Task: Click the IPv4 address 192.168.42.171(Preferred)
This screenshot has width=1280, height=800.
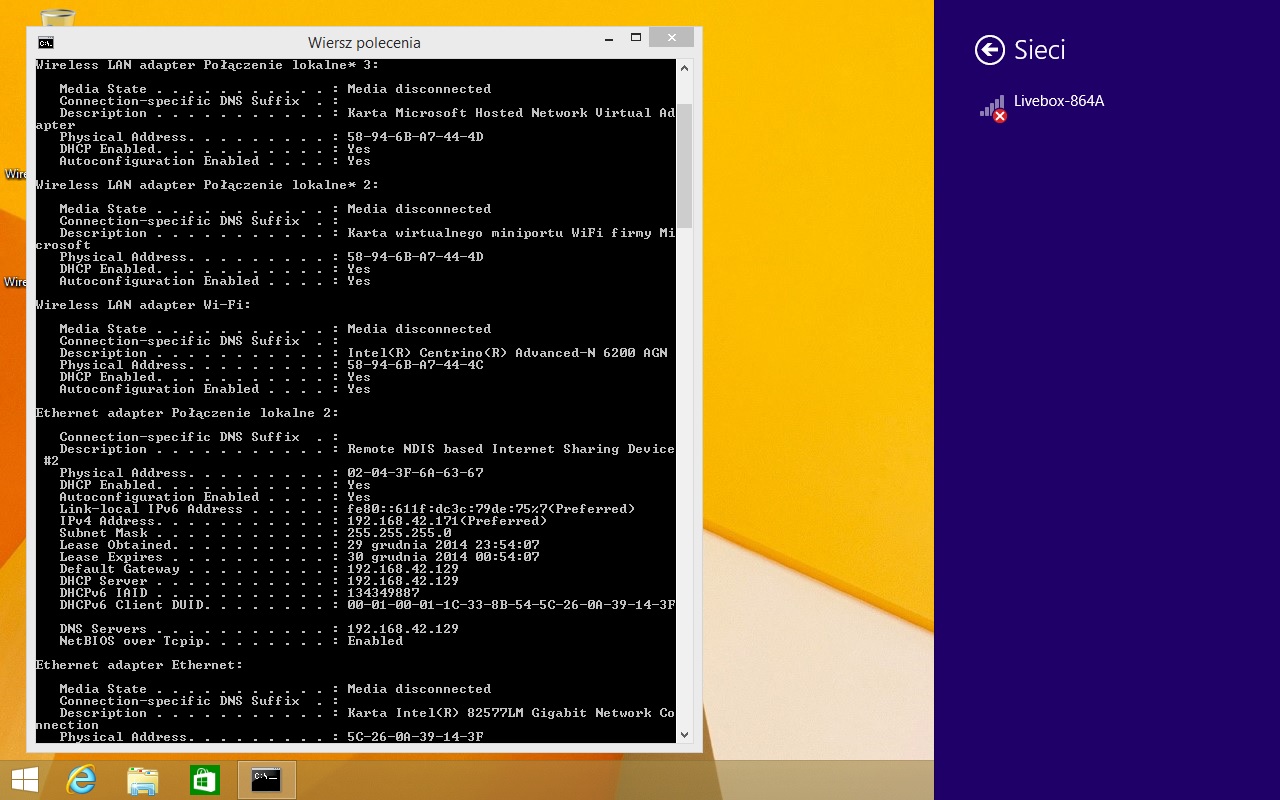Action: [447, 521]
